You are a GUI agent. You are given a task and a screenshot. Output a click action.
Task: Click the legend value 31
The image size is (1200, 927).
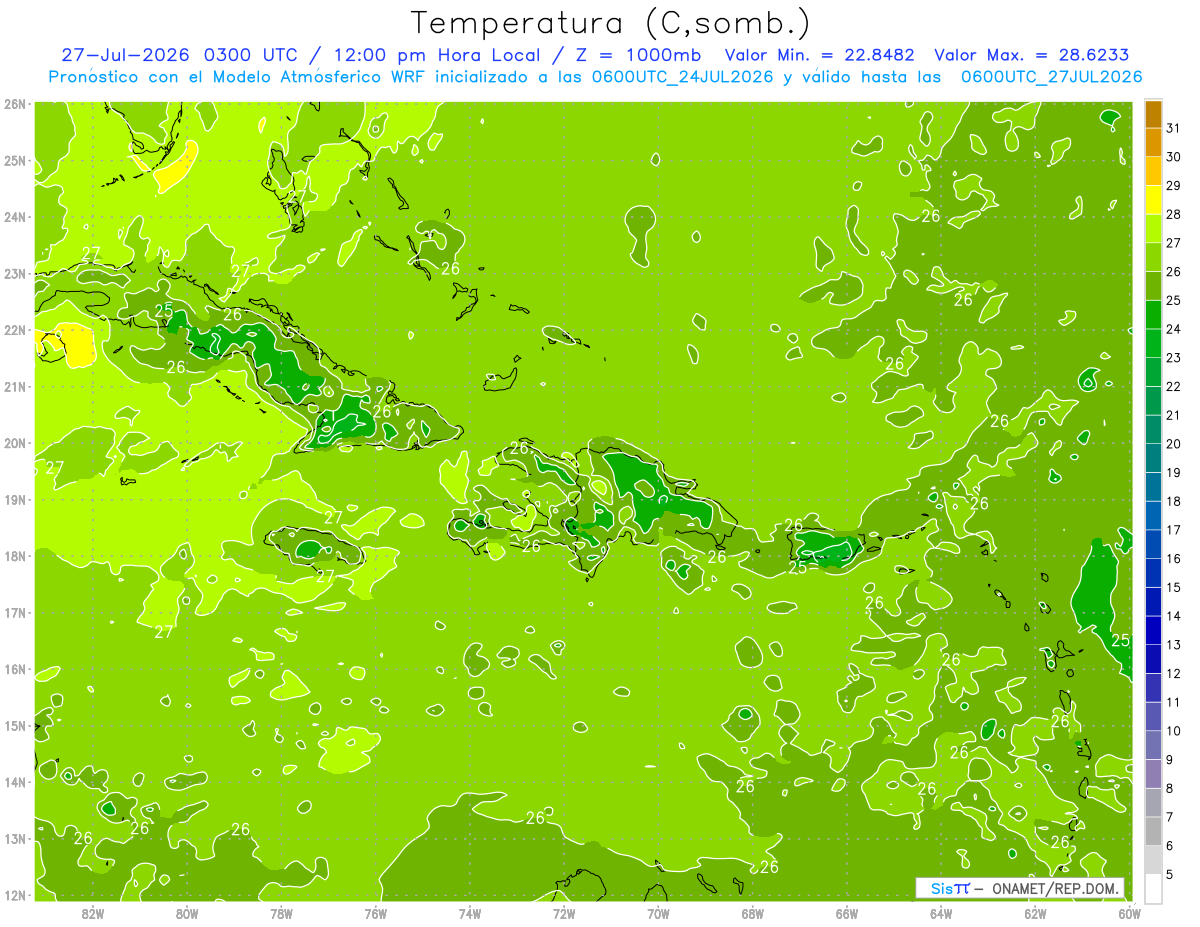click(1174, 128)
